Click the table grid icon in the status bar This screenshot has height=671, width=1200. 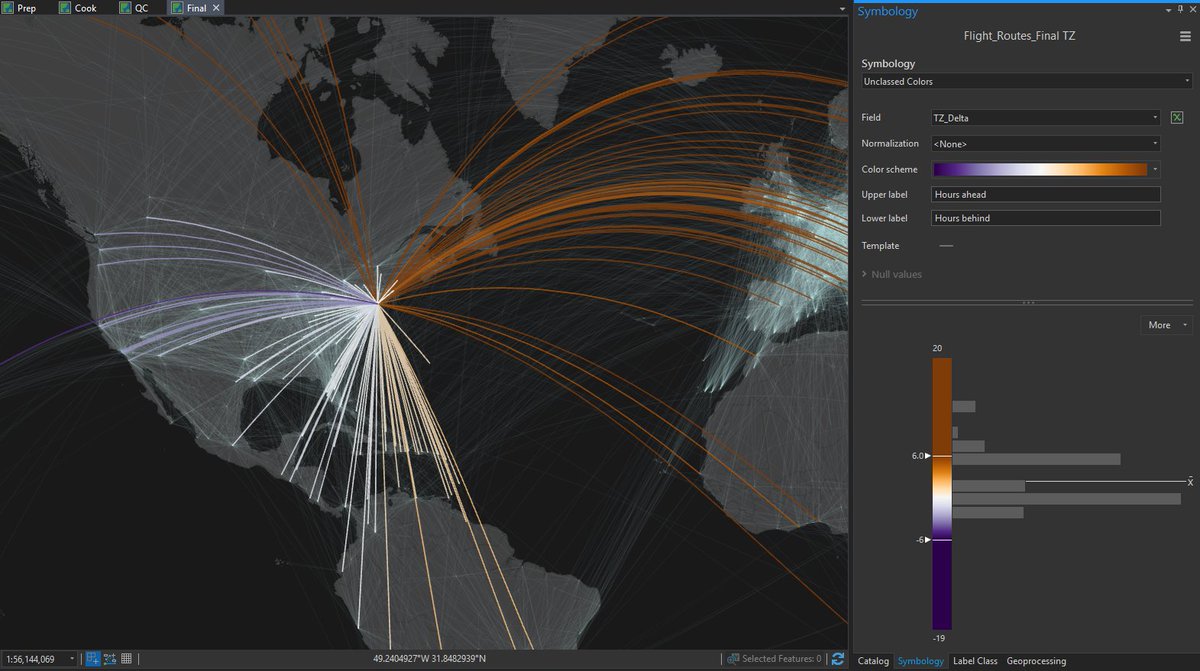coord(126,658)
